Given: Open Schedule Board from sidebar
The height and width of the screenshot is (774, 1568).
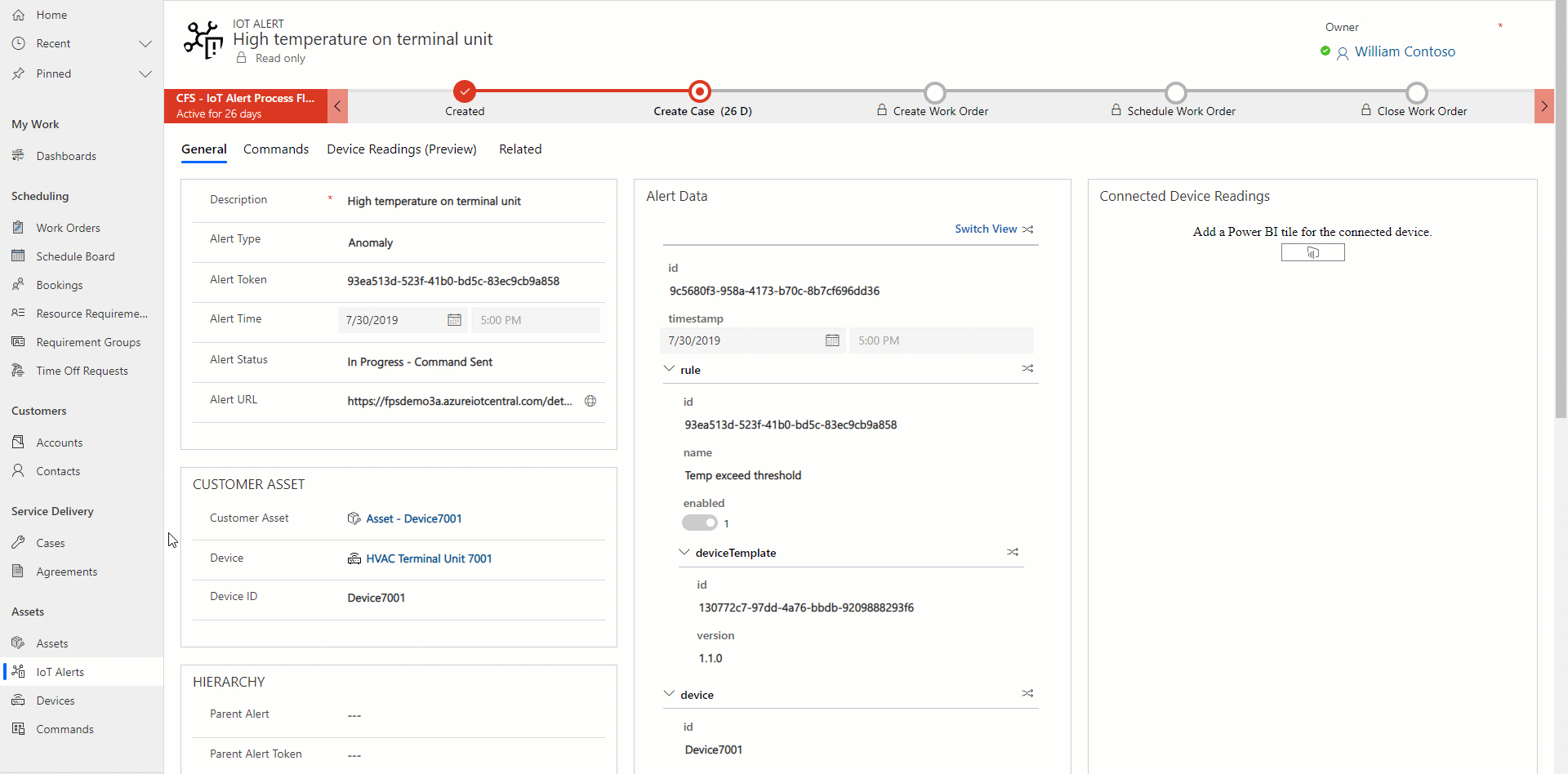Looking at the screenshot, I should tap(75, 256).
